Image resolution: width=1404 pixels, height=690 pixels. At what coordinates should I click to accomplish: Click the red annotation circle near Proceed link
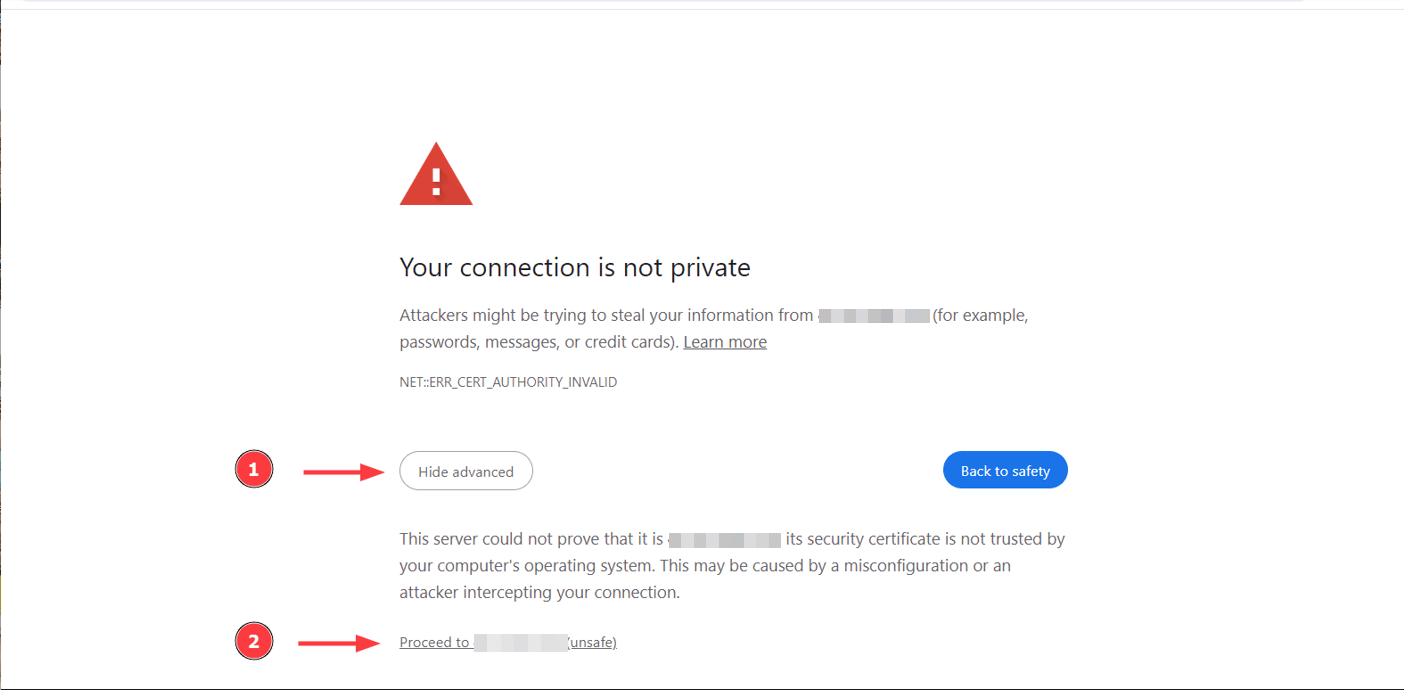tap(253, 641)
